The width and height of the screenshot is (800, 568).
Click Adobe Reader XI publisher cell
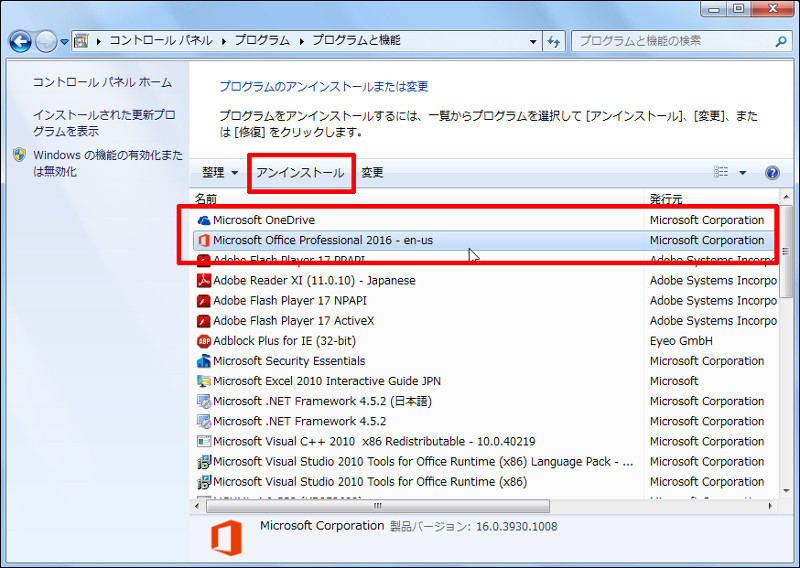(x=713, y=280)
